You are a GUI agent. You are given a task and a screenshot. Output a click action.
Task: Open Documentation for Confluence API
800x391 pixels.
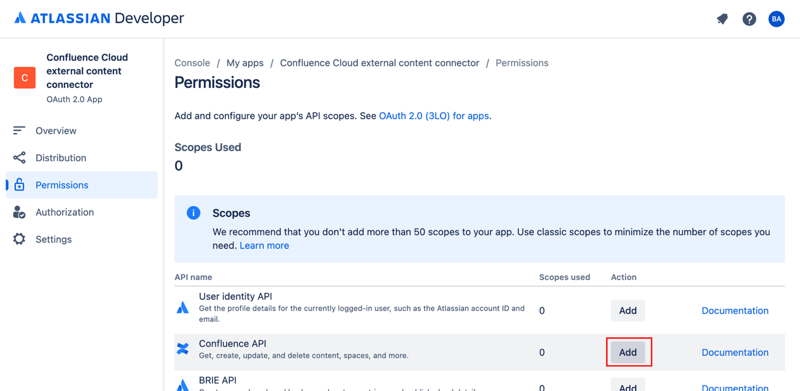pos(735,352)
